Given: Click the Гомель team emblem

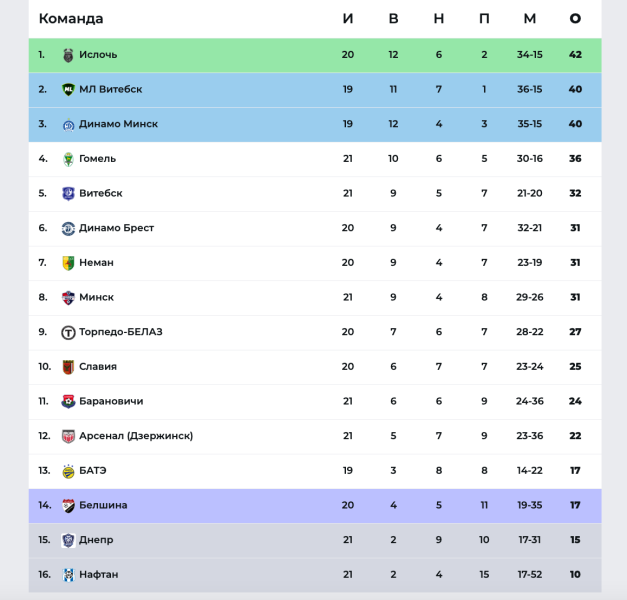Looking at the screenshot, I should pos(68,159).
